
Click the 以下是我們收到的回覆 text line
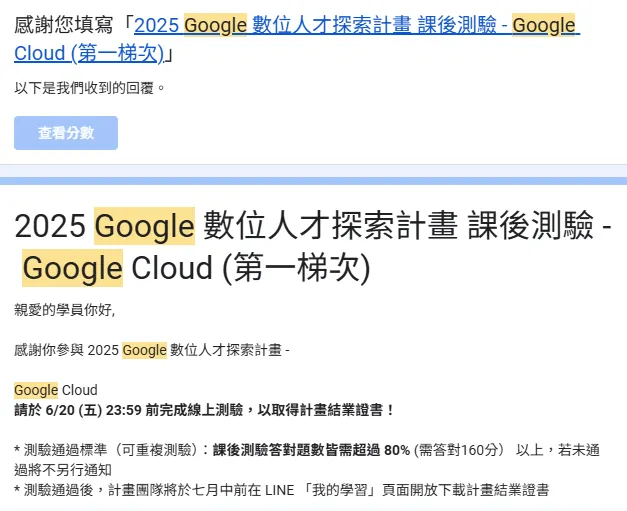click(90, 88)
